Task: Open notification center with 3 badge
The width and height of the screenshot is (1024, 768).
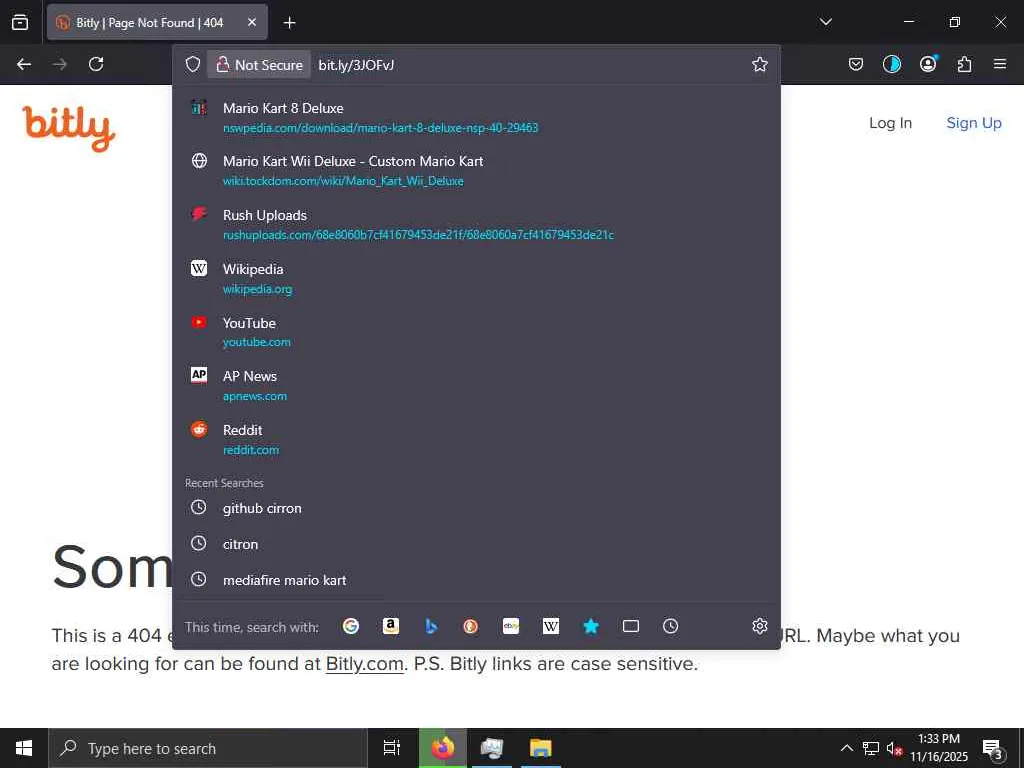Action: pyautogui.click(x=993, y=748)
